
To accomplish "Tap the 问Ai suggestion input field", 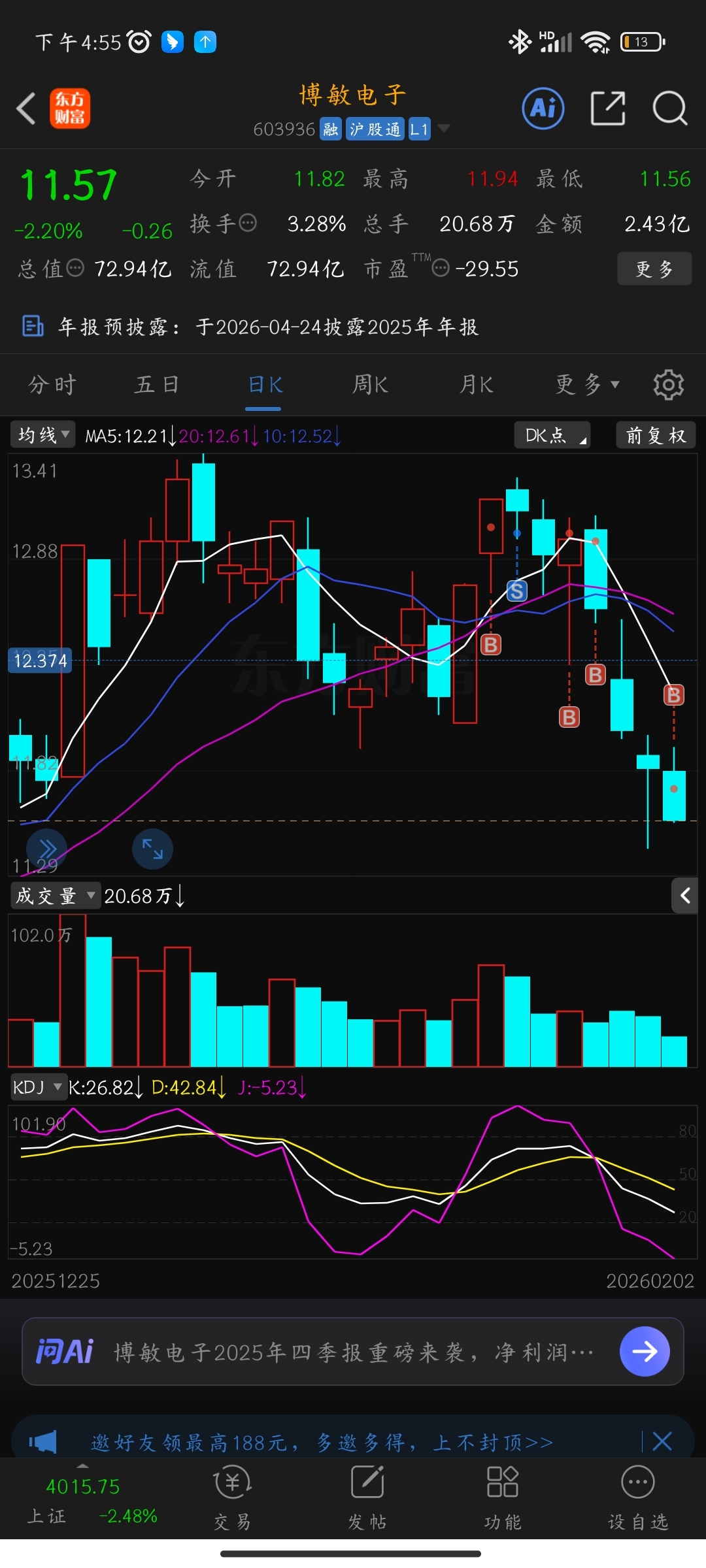I will click(353, 1351).
